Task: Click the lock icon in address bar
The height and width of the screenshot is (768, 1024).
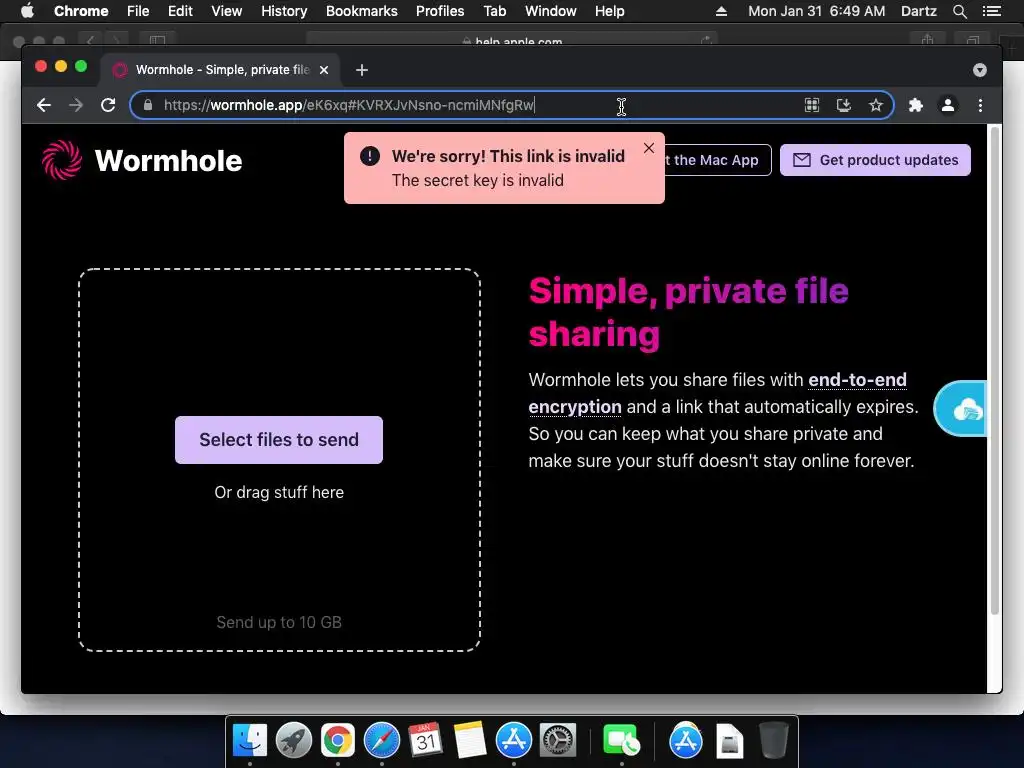Action: tap(148, 105)
